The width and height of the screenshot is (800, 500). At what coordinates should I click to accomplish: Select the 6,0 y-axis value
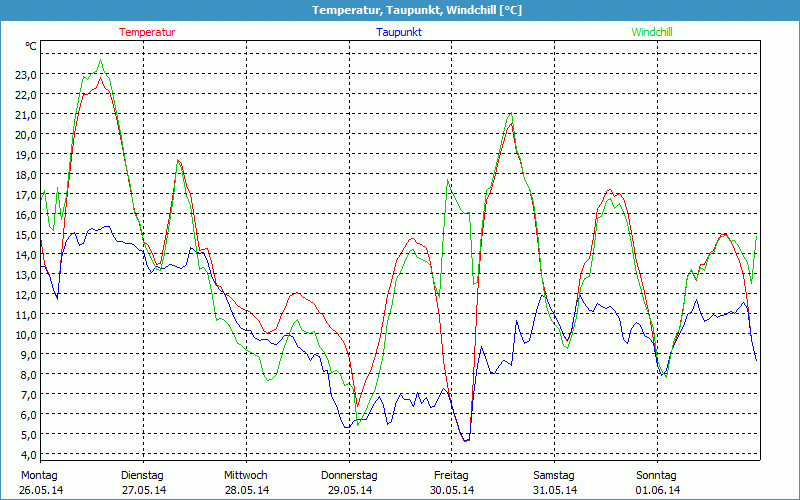coord(28,415)
